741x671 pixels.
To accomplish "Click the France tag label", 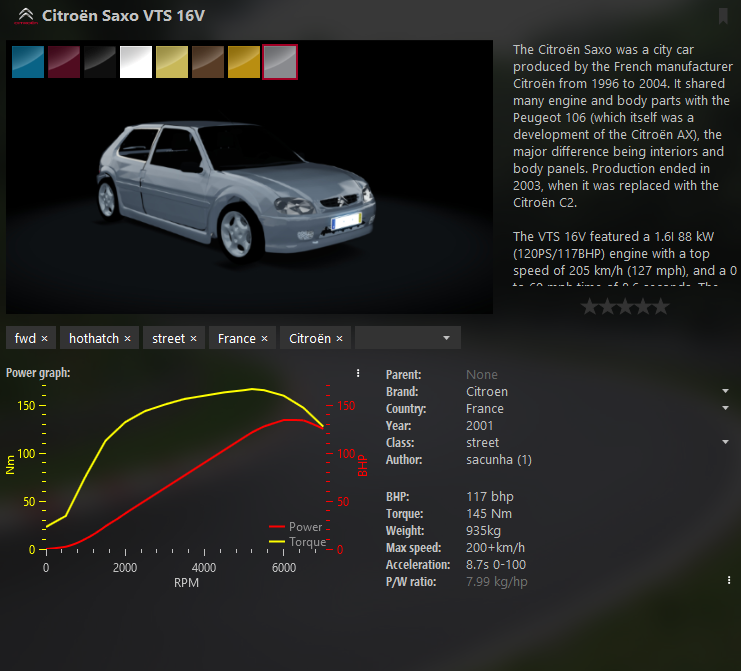I will 237,338.
